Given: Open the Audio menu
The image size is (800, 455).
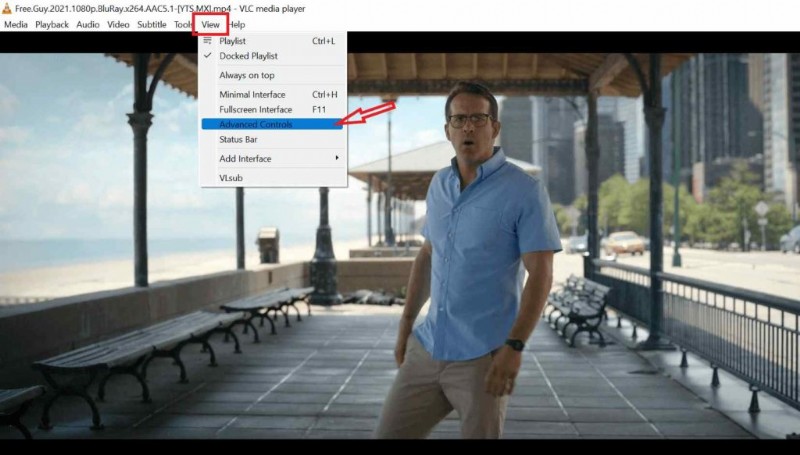Looking at the screenshot, I should pos(88,24).
